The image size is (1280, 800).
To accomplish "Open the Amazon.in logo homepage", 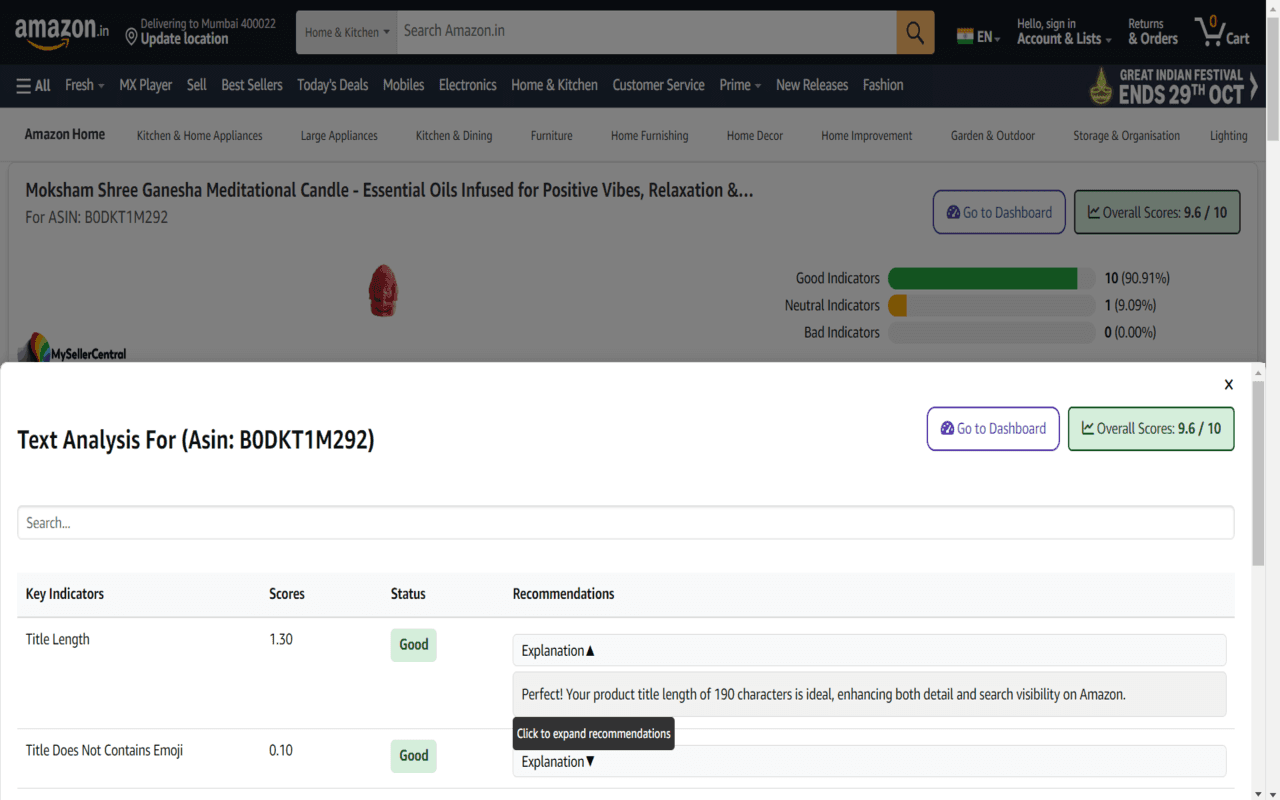I will pyautogui.click(x=62, y=32).
